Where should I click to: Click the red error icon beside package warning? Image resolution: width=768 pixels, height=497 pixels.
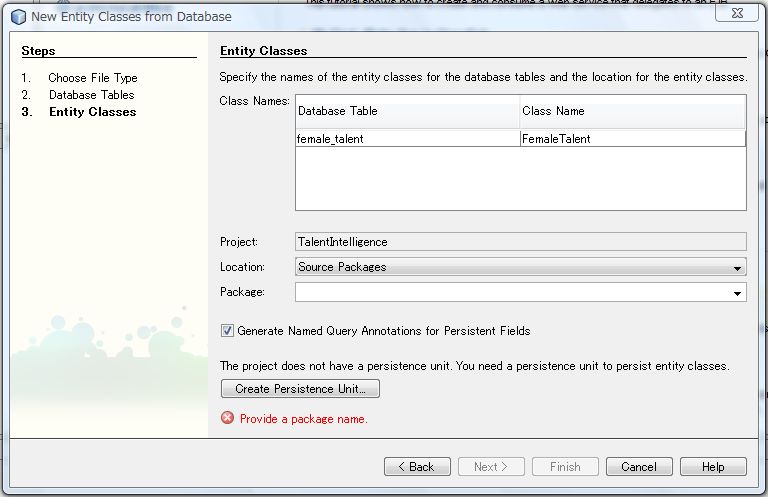(227, 418)
